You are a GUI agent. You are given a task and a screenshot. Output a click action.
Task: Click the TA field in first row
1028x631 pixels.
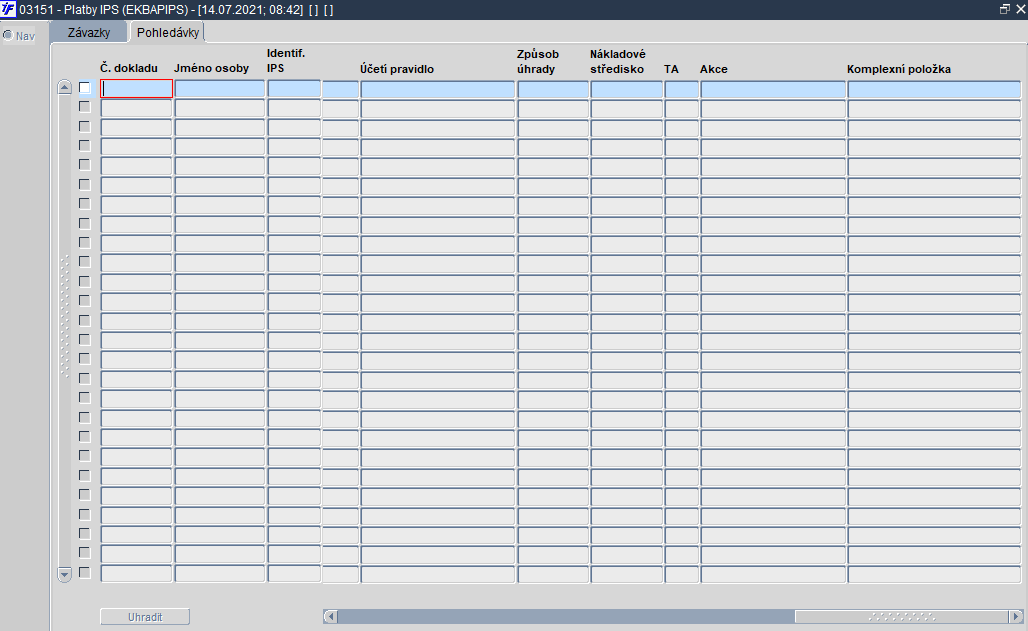click(x=681, y=89)
